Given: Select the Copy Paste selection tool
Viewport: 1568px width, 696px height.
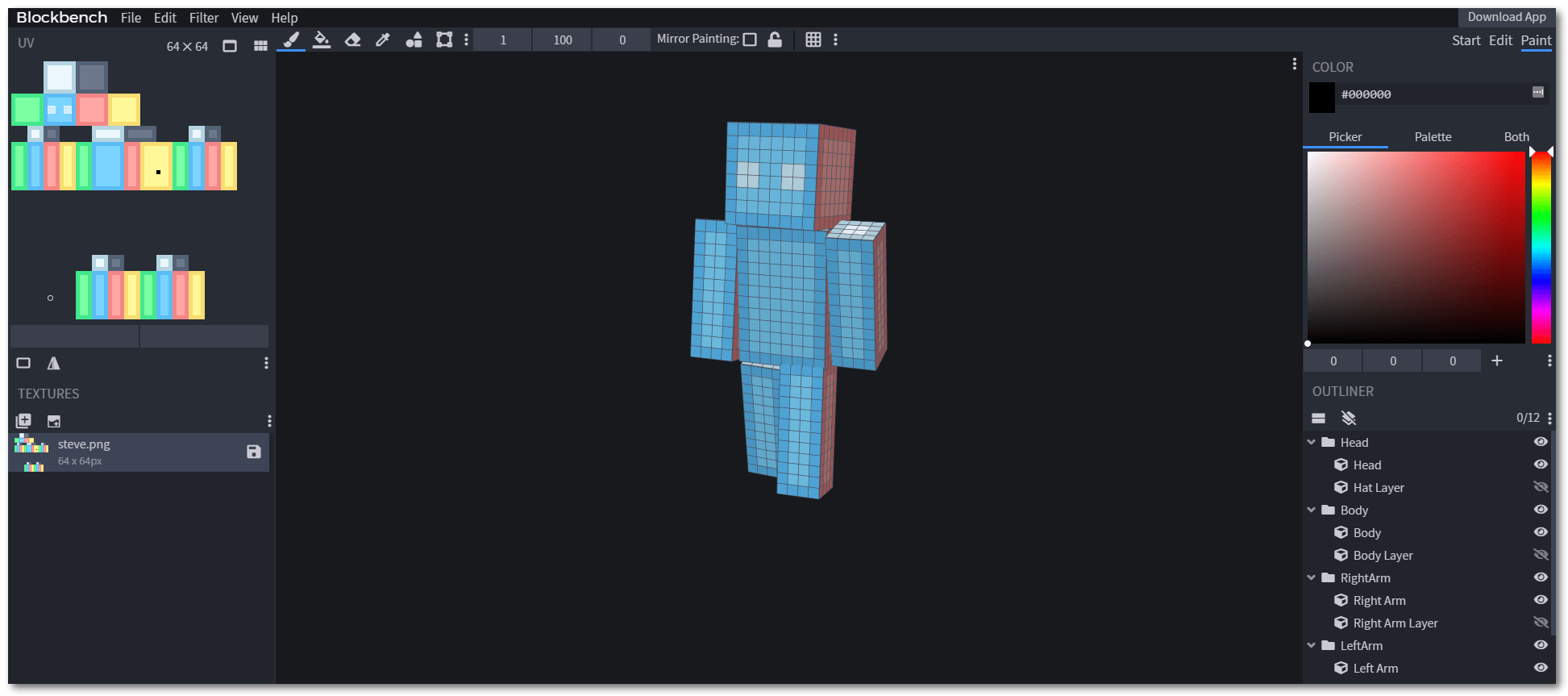Looking at the screenshot, I should pyautogui.click(x=444, y=40).
